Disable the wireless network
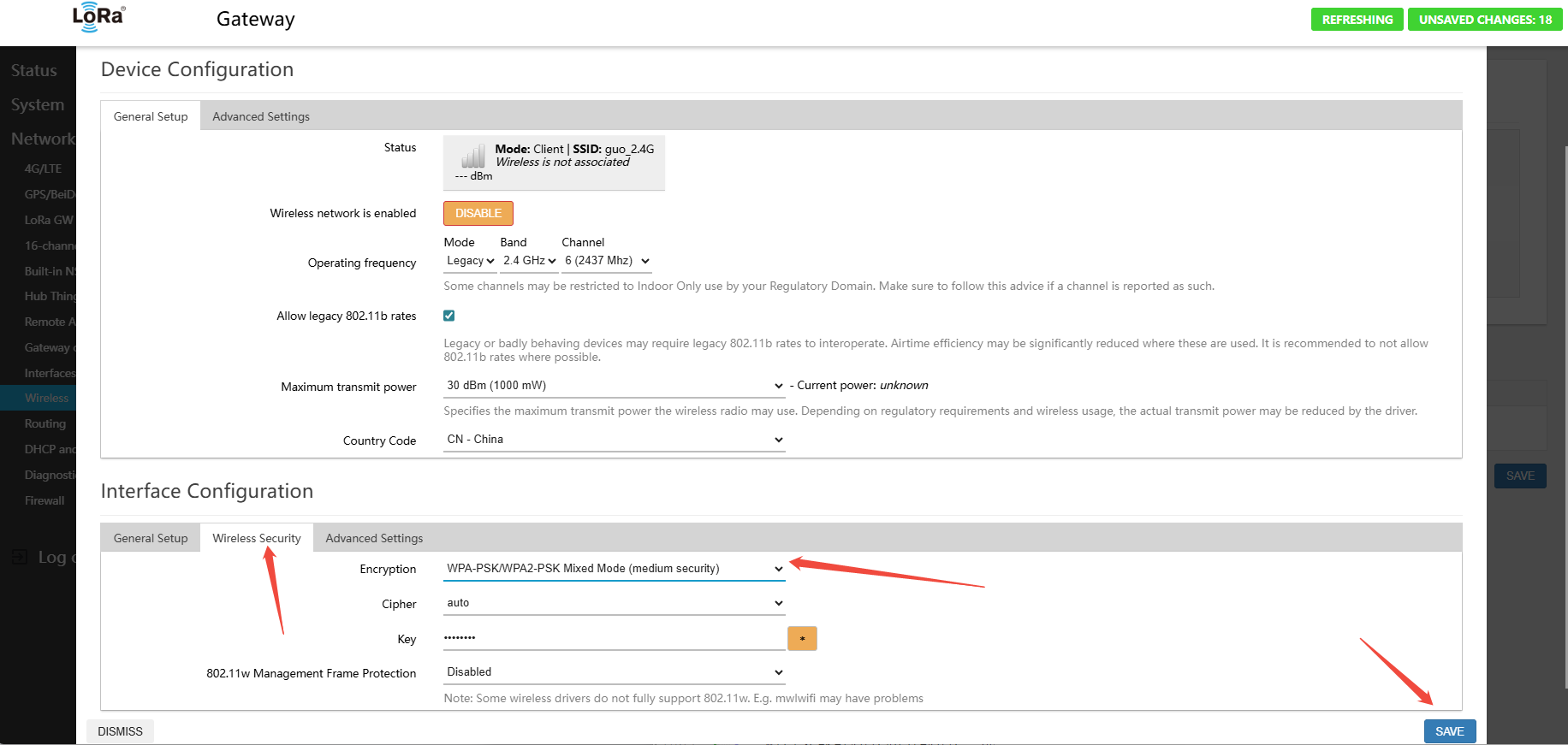Image resolution: width=1568 pixels, height=745 pixels. 478,213
